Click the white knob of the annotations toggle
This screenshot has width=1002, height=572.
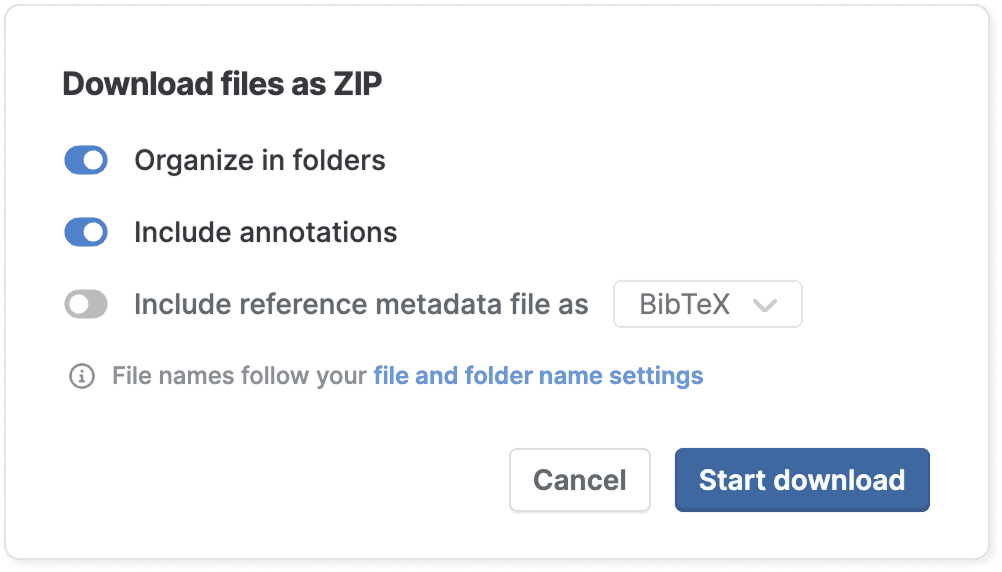point(95,233)
